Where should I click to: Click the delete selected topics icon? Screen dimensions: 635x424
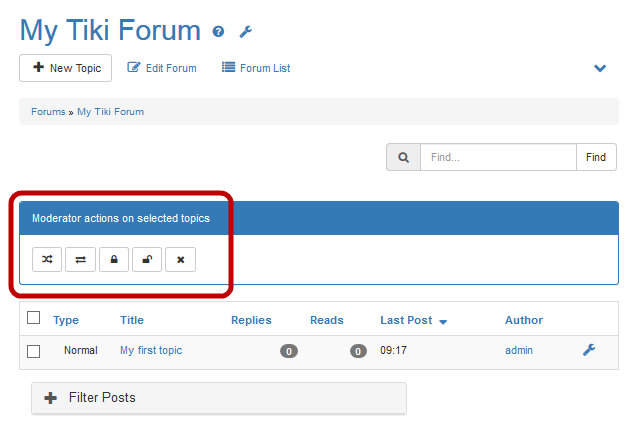pyautogui.click(x=180, y=260)
